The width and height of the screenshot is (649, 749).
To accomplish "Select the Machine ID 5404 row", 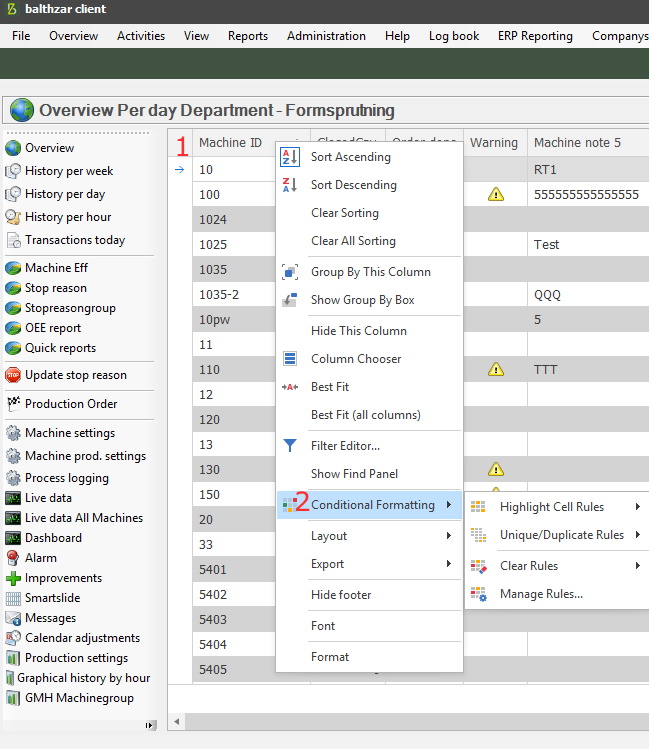I will click(x=234, y=644).
